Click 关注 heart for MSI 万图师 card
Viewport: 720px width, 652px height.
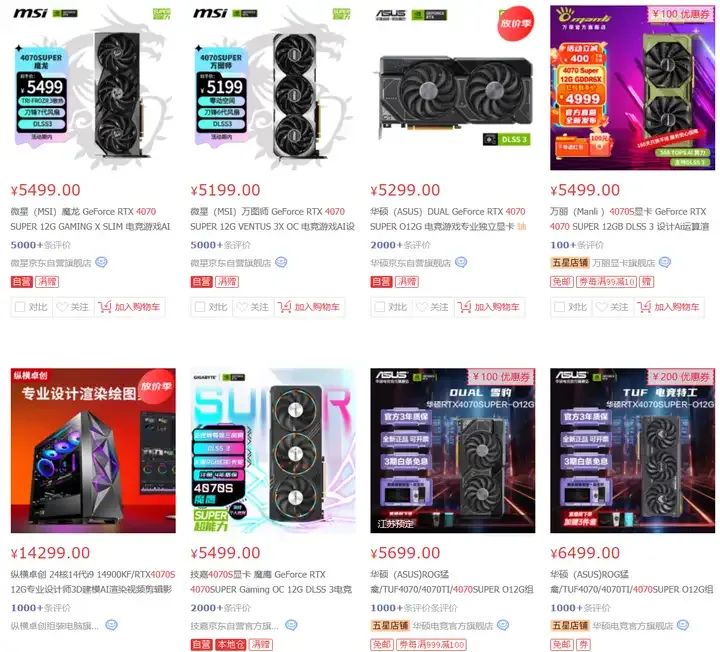(253, 307)
